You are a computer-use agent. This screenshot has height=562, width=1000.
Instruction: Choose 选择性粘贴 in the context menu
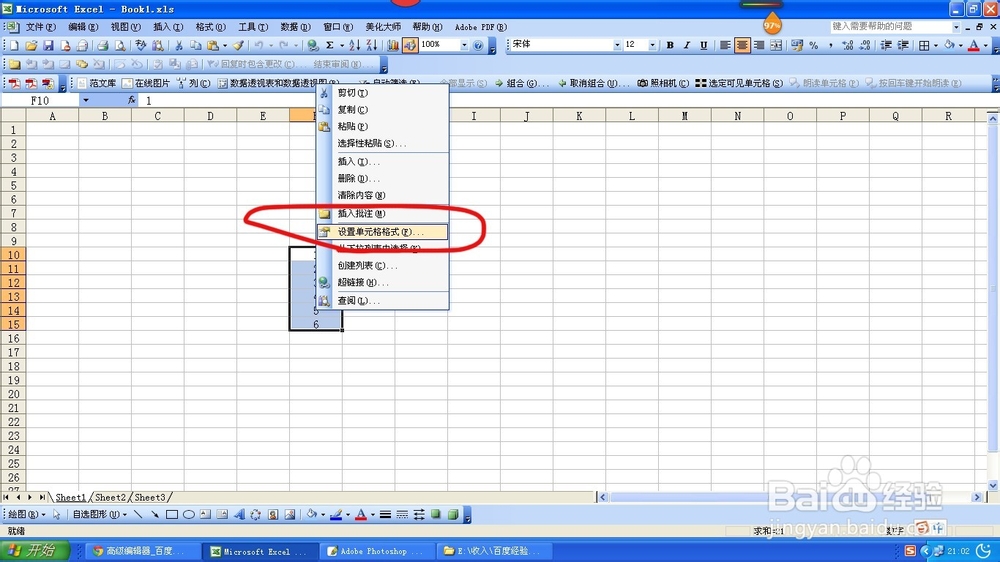tap(383, 144)
